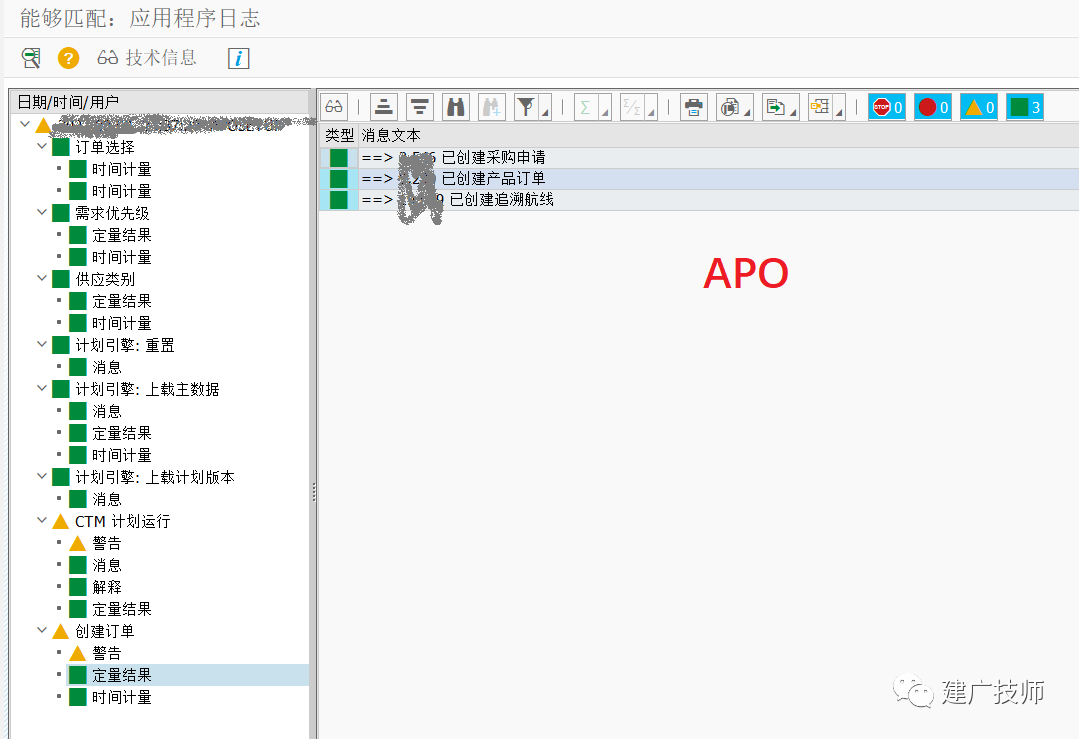
Task: Select the 解释 tree item
Action: click(107, 588)
